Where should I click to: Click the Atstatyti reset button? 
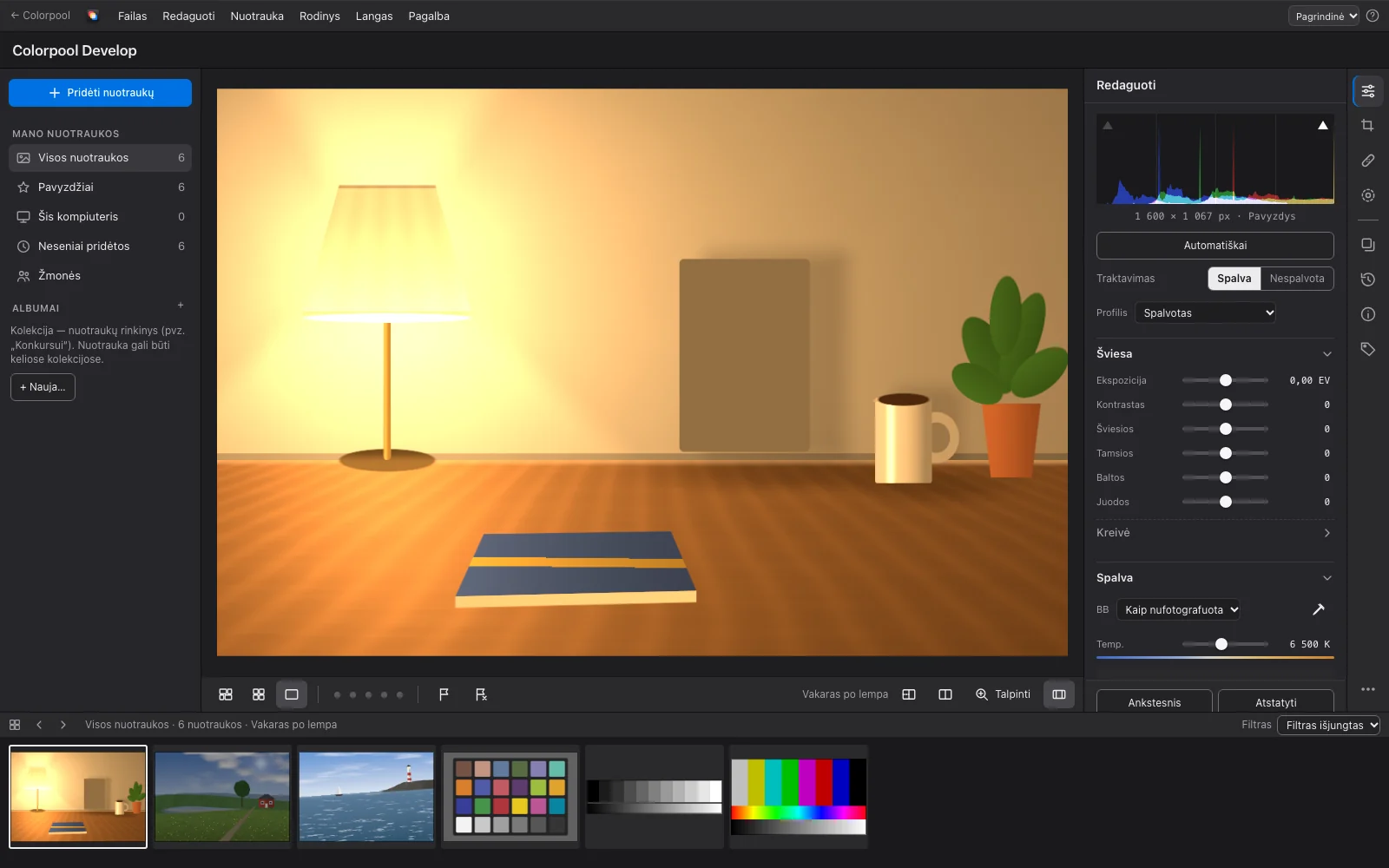1275,701
